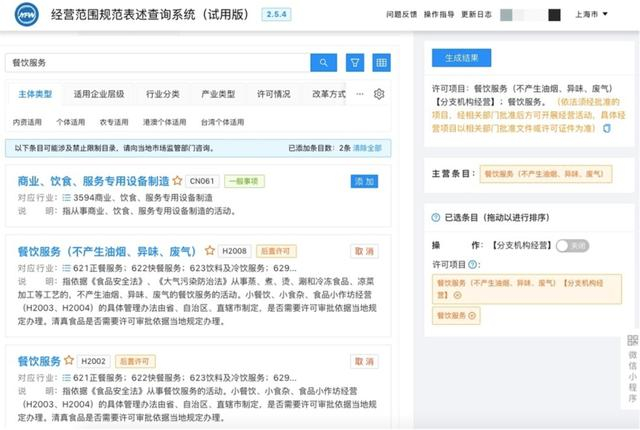The image size is (640, 430).
Task: Click 取消 for H2008 entry
Action: coord(364,251)
